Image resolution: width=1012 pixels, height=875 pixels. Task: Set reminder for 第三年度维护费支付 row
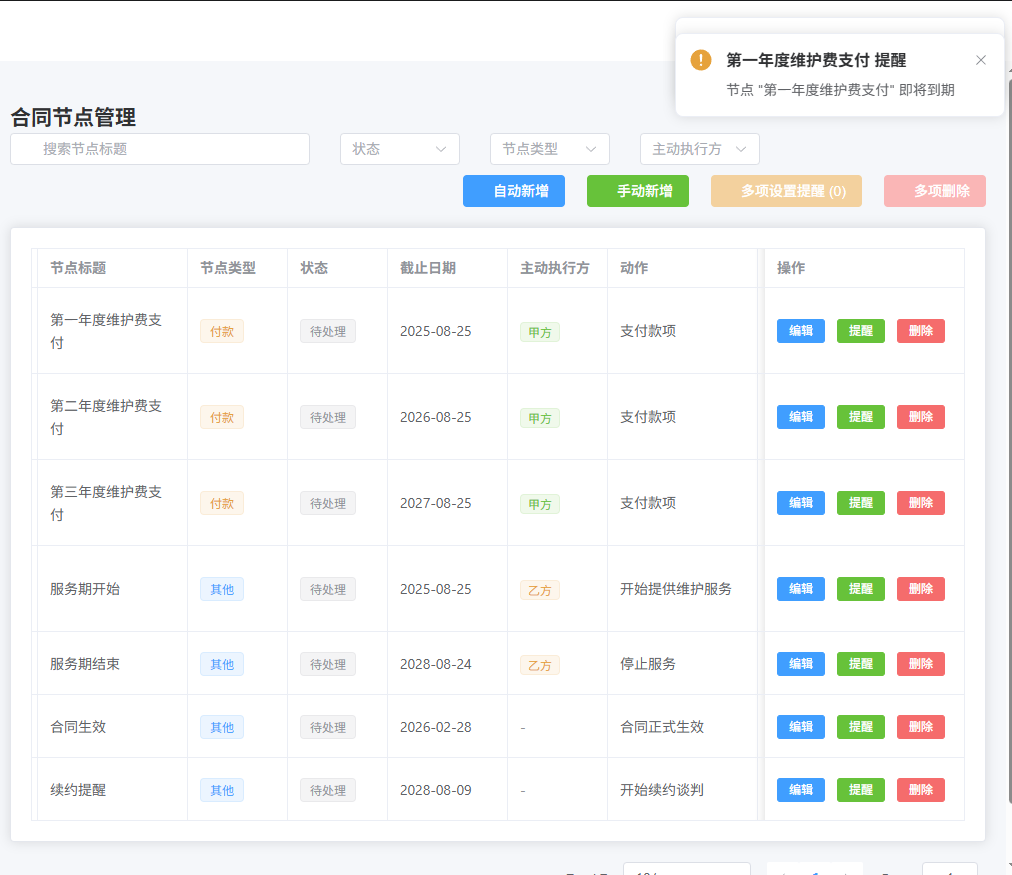(x=860, y=503)
